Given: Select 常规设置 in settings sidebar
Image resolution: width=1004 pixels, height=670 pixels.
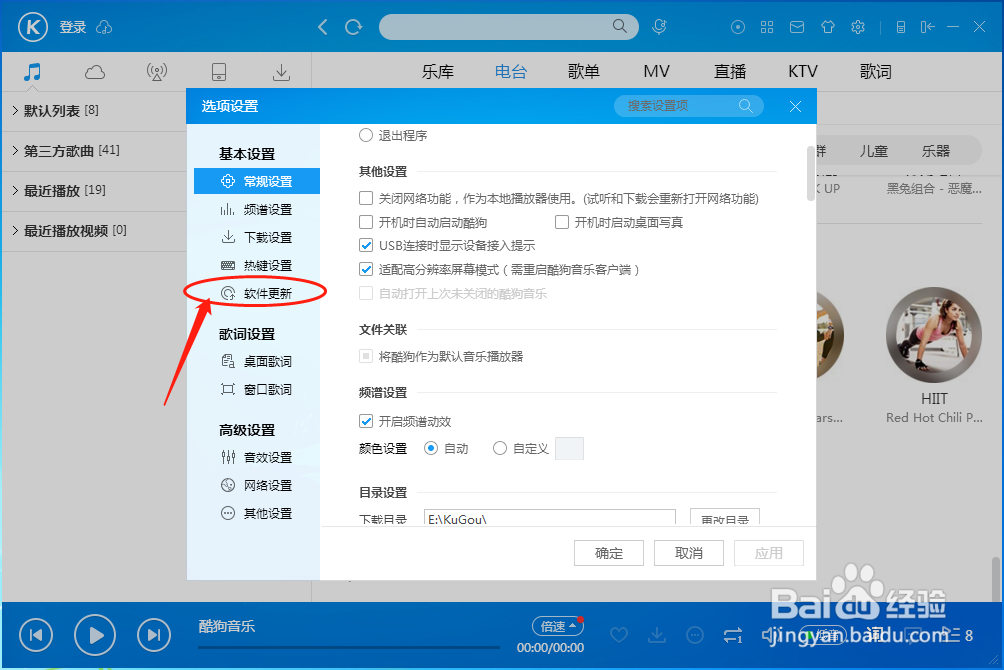Looking at the screenshot, I should (257, 181).
